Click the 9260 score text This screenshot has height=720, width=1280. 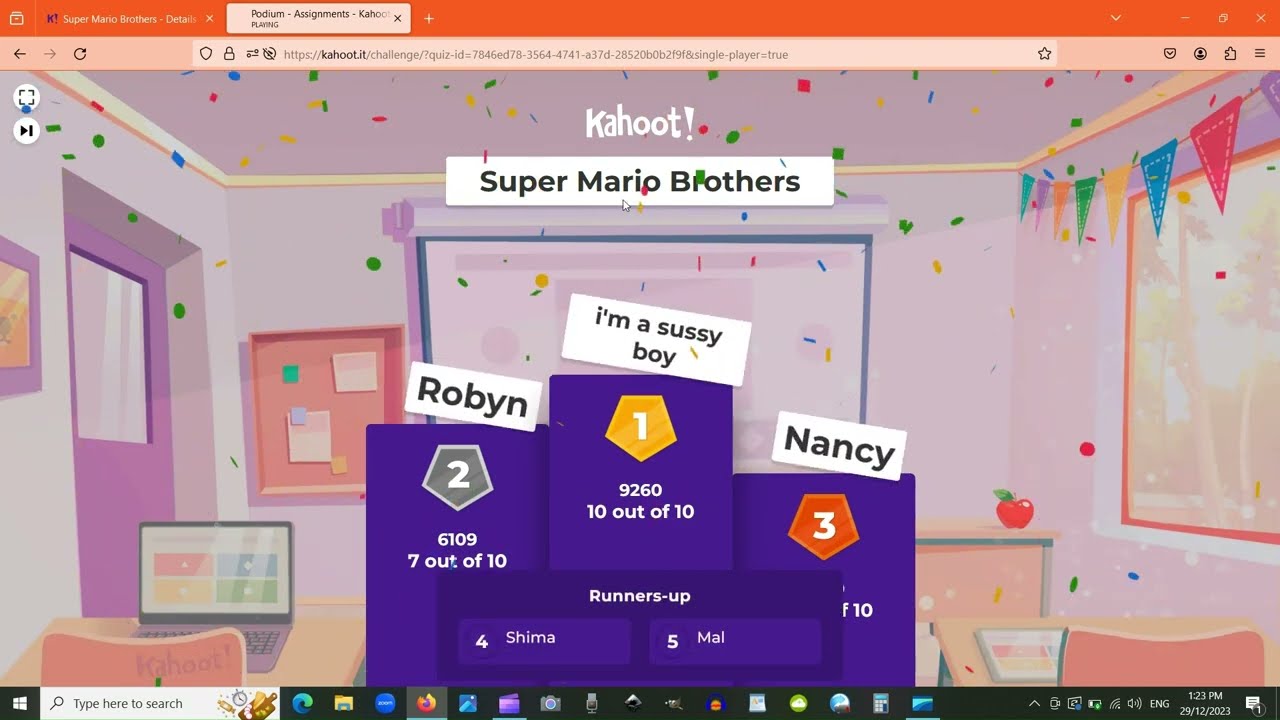pyautogui.click(x=640, y=490)
